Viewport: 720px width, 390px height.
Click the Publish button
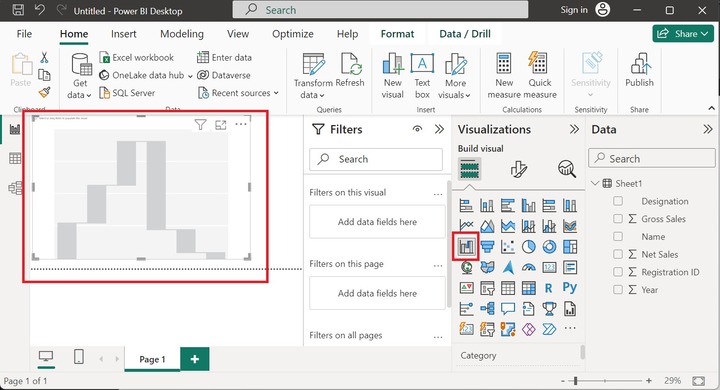tap(639, 70)
